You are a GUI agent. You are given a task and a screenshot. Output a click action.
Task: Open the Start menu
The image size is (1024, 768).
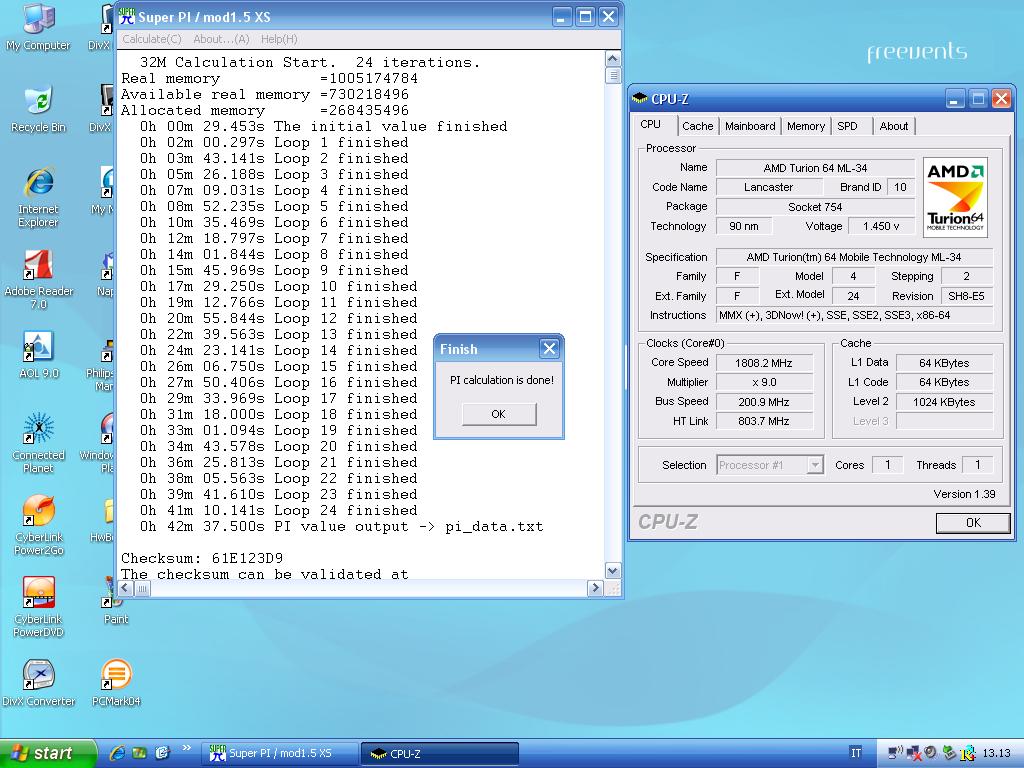click(47, 753)
